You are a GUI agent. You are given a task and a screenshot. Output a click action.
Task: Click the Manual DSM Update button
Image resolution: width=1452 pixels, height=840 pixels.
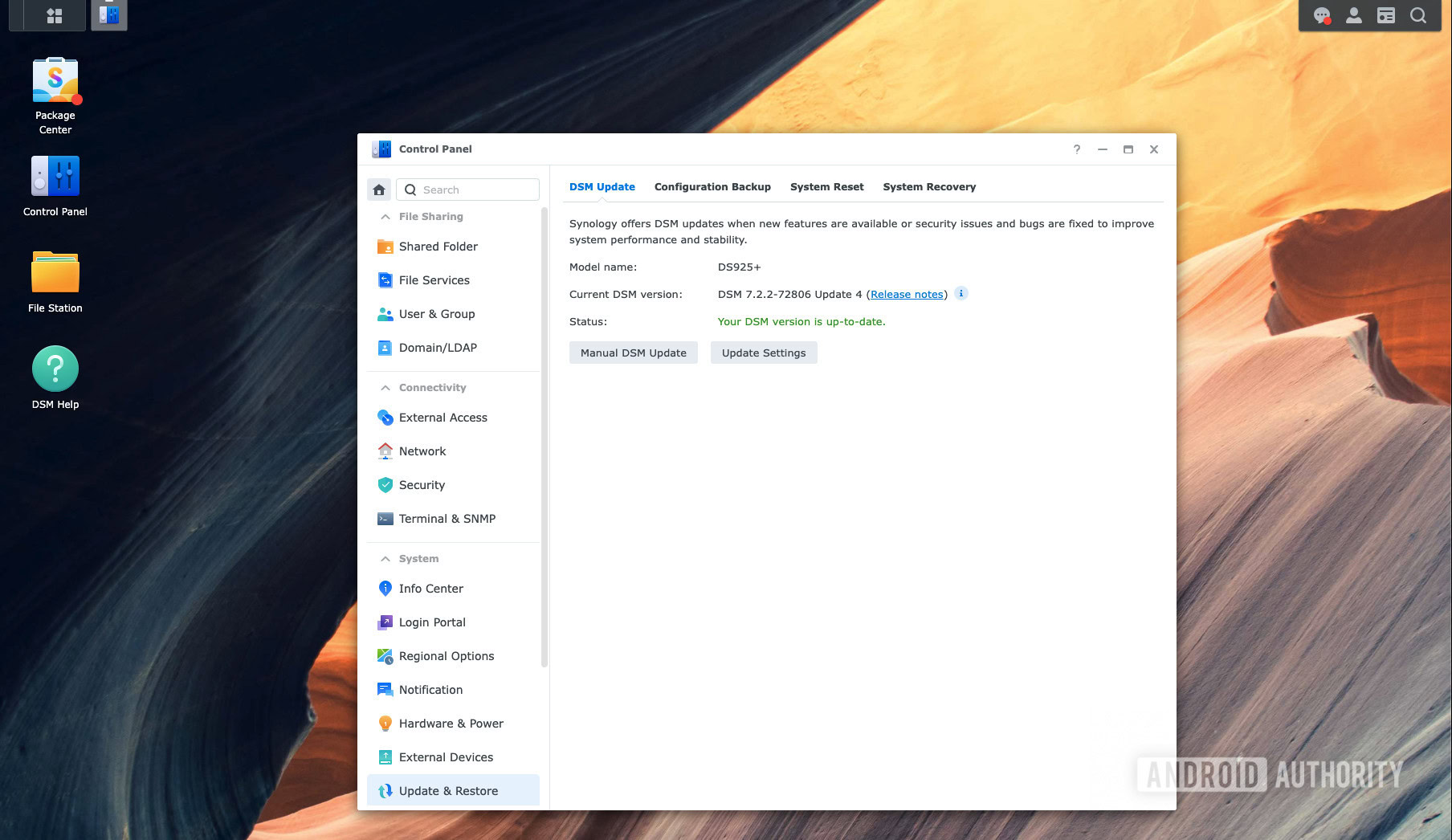(633, 353)
